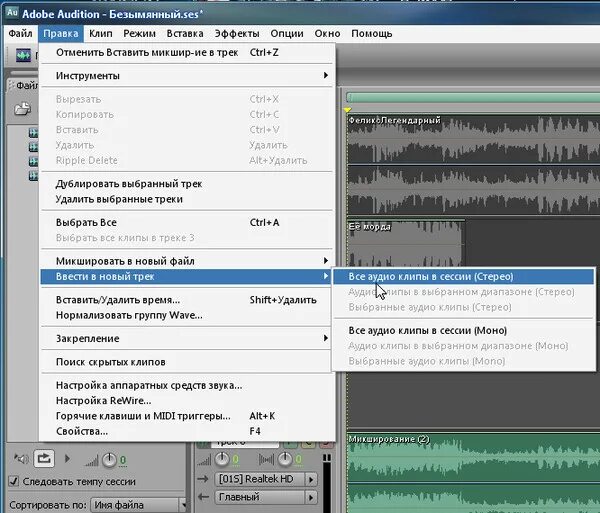Image resolution: width=600 pixels, height=513 pixels.
Task: Adjust the track pan knob
Action: pyautogui.click(x=285, y=459)
